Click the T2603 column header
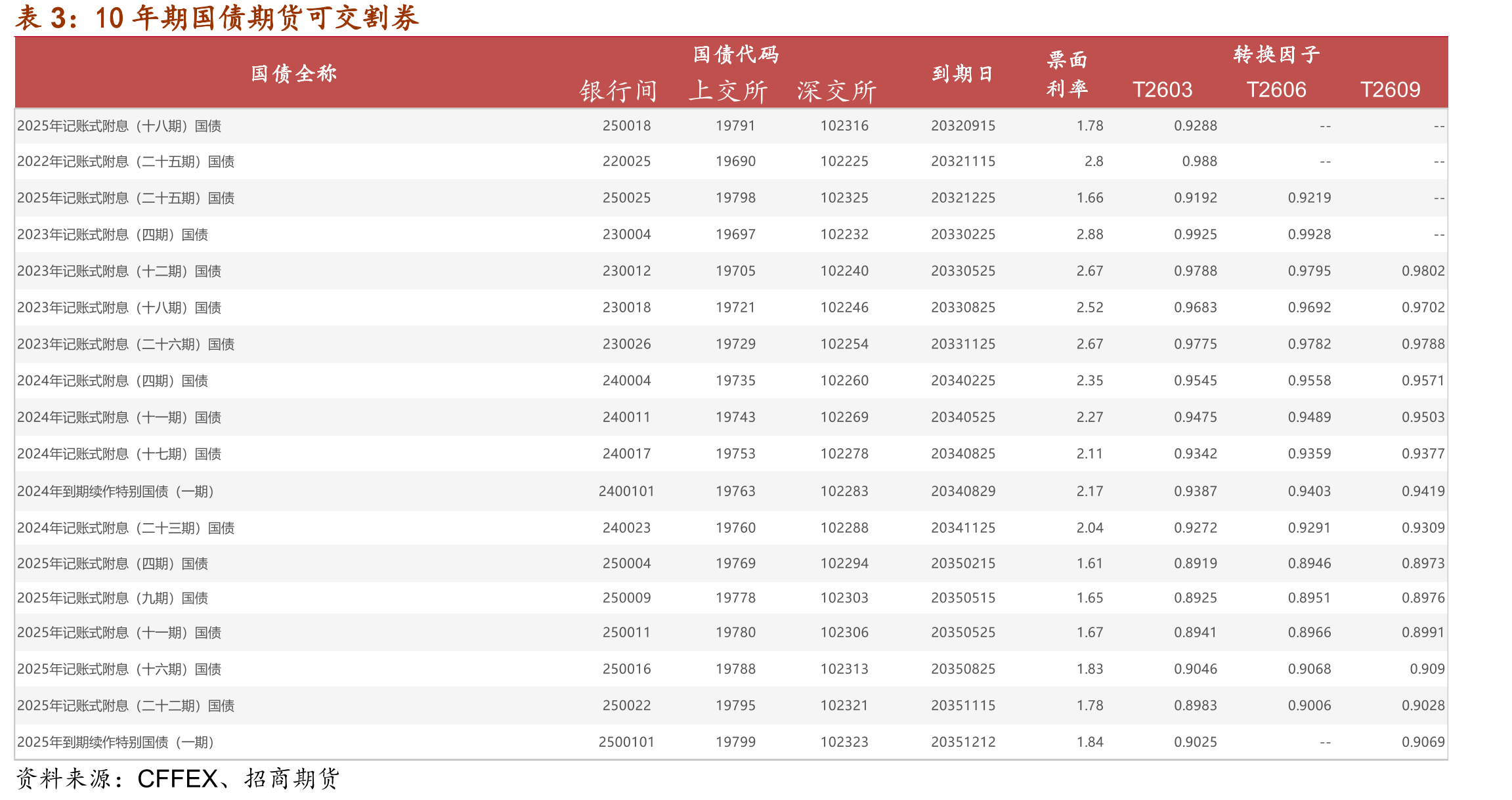This screenshot has height=800, width=1512. point(1163,89)
